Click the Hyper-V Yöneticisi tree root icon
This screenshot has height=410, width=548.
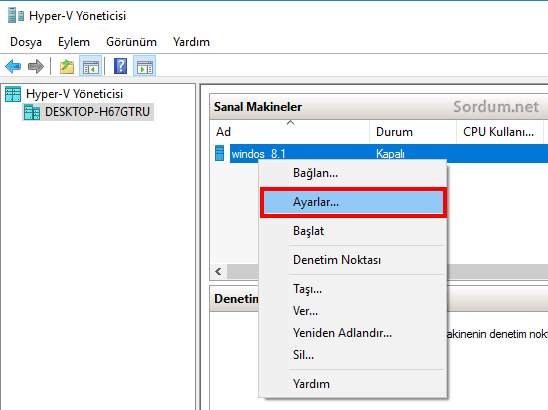pyautogui.click(x=13, y=94)
